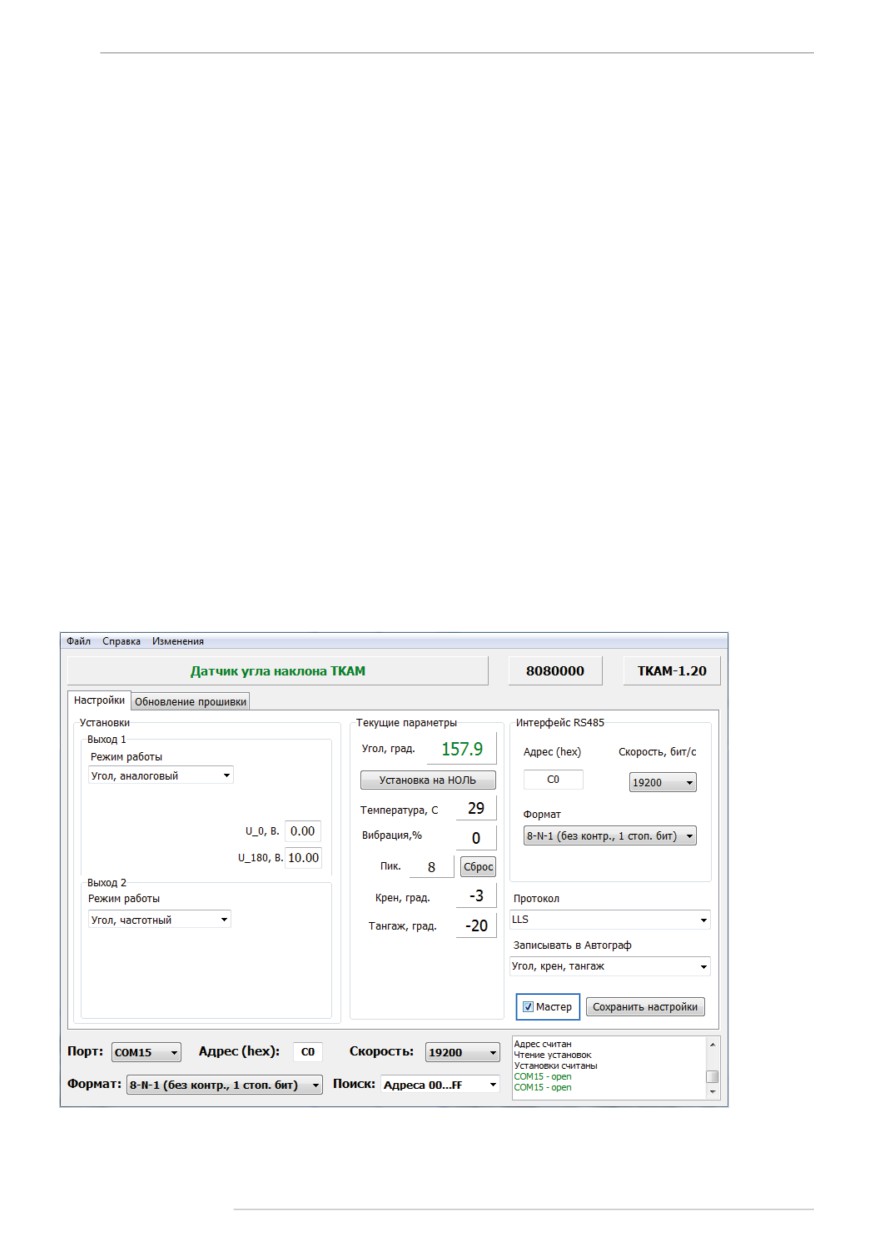Click the log panel scrollbar thumb

click(712, 1077)
